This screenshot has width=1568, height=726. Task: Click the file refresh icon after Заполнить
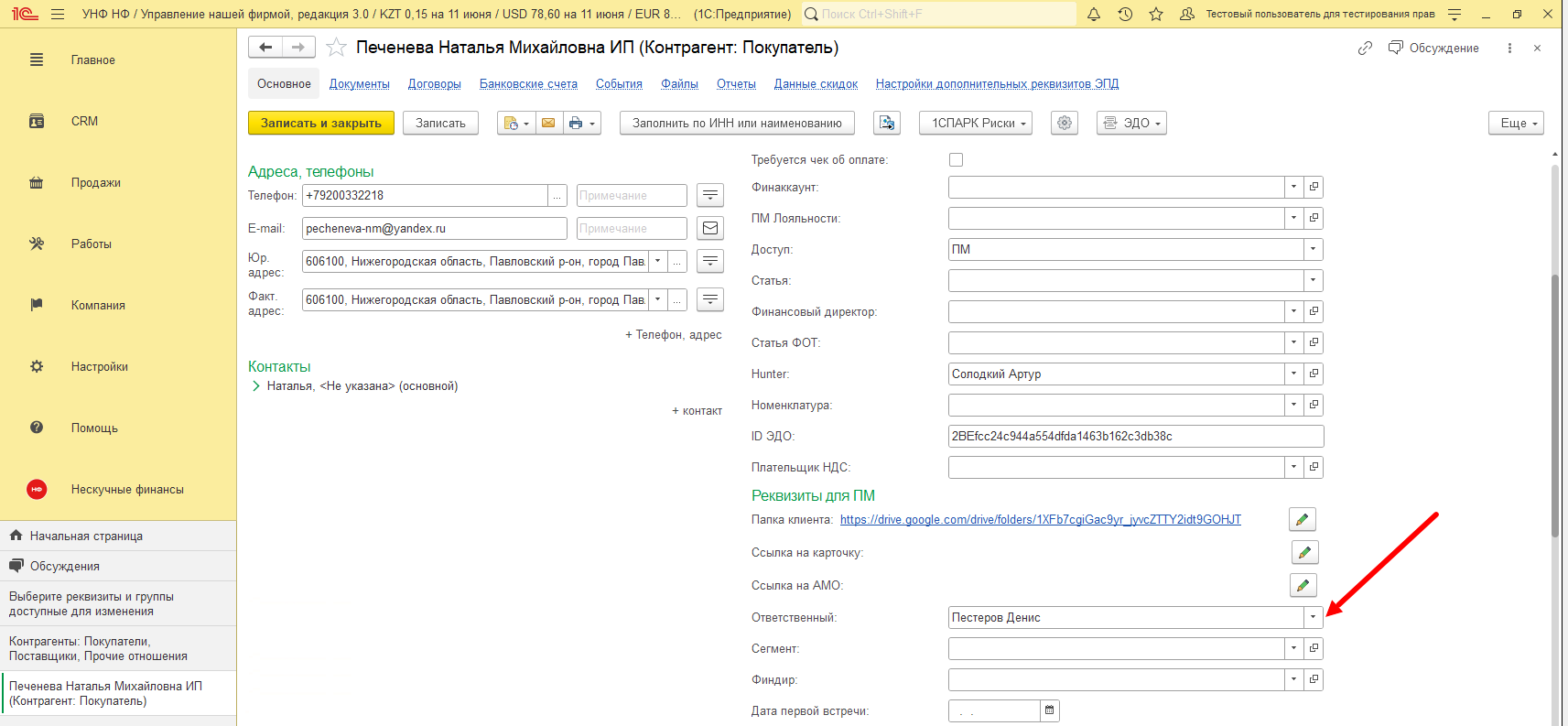[887, 123]
